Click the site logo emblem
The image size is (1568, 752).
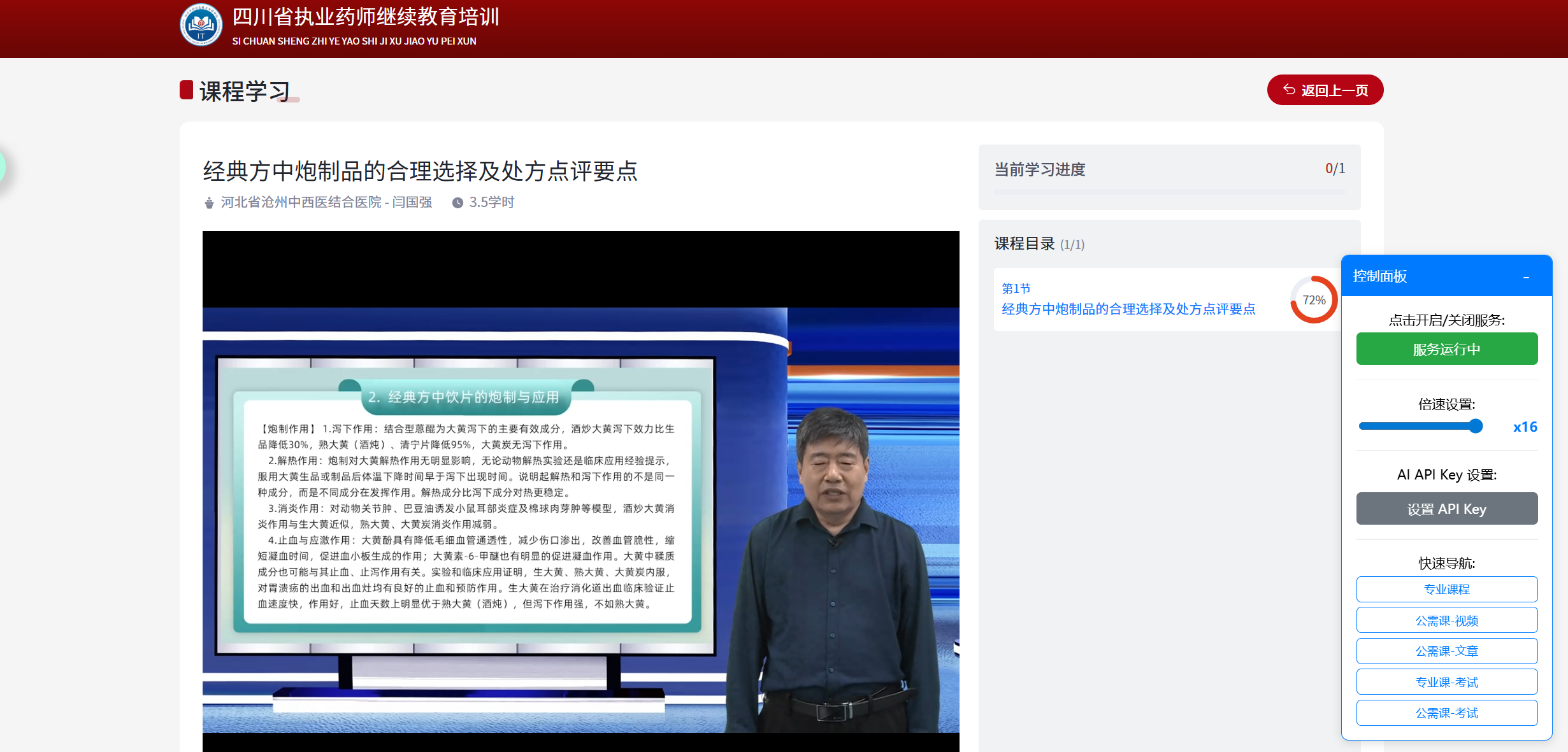pos(201,25)
